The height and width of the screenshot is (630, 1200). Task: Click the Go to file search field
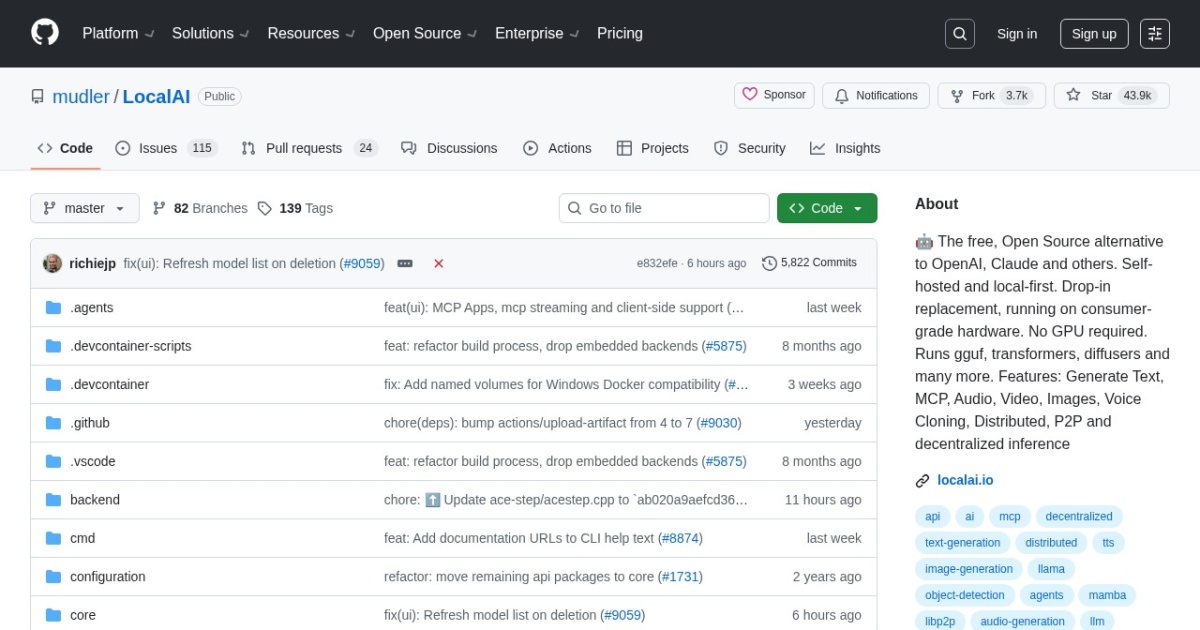click(x=663, y=208)
